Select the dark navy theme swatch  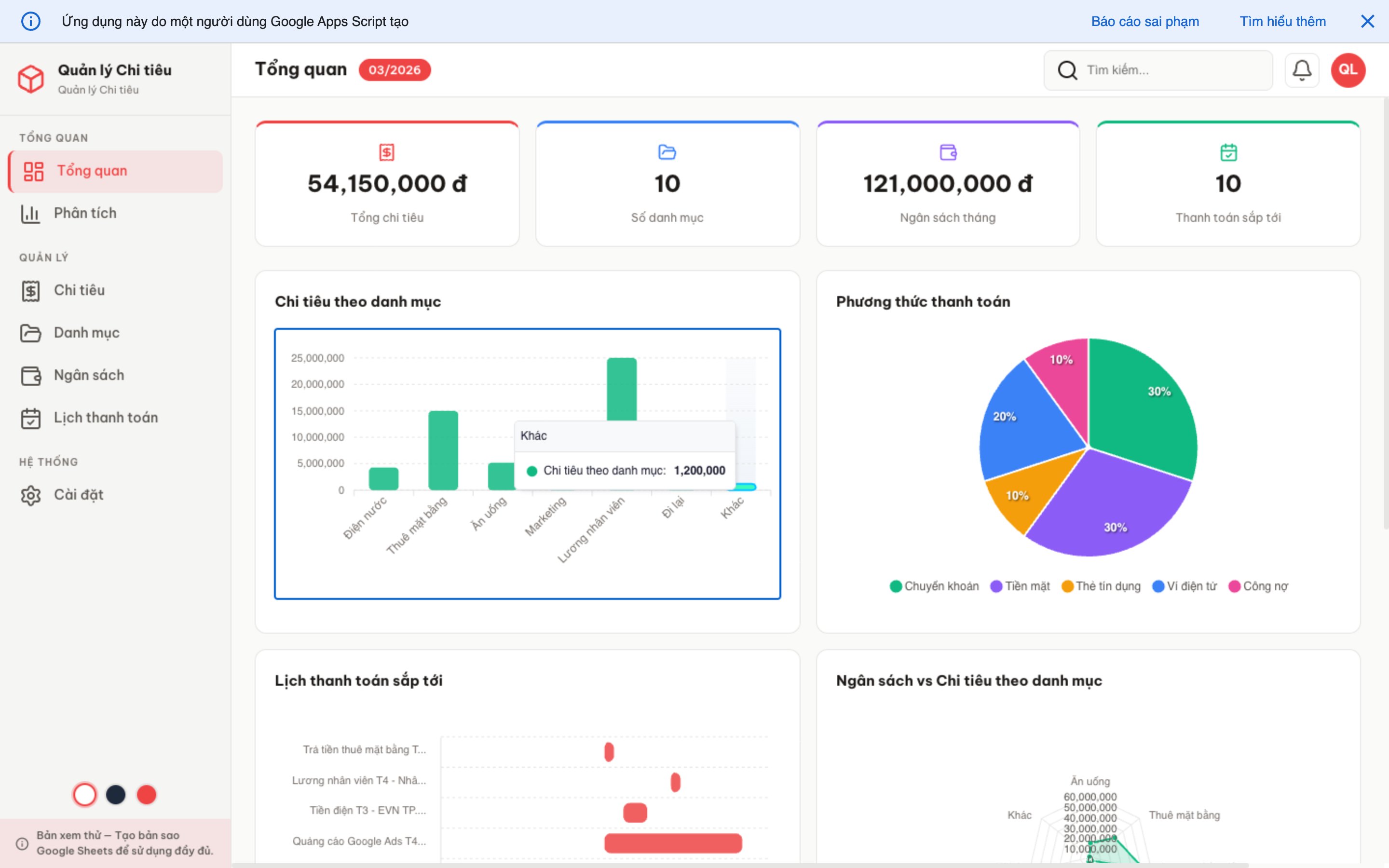tap(115, 795)
